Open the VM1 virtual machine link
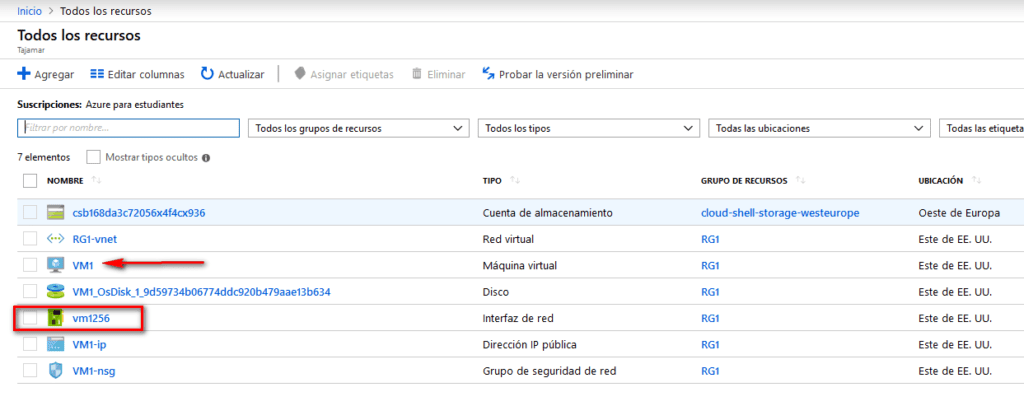The width and height of the screenshot is (1024, 406). coord(84,266)
